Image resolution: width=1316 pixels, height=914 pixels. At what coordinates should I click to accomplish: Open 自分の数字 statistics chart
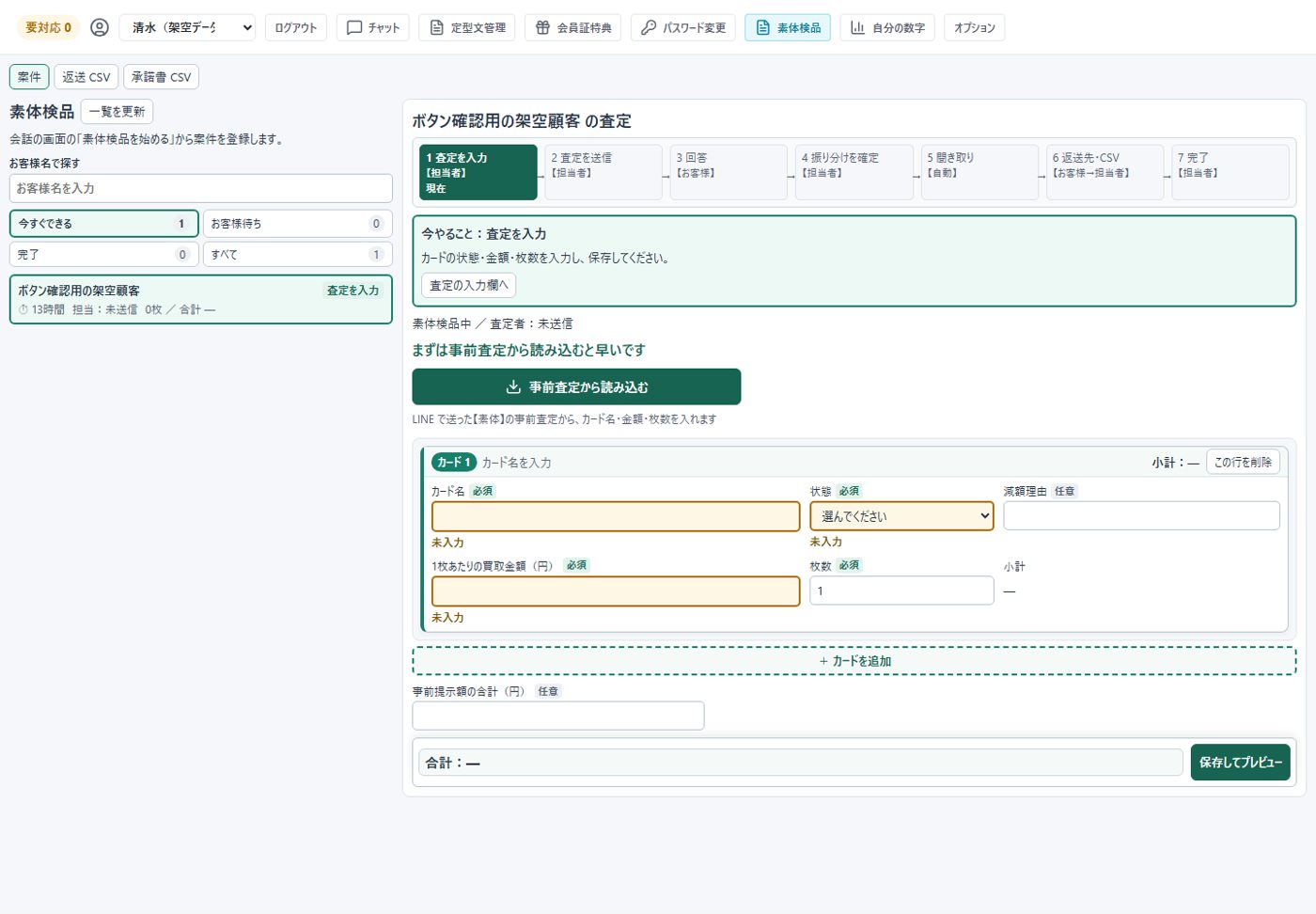coord(887,27)
